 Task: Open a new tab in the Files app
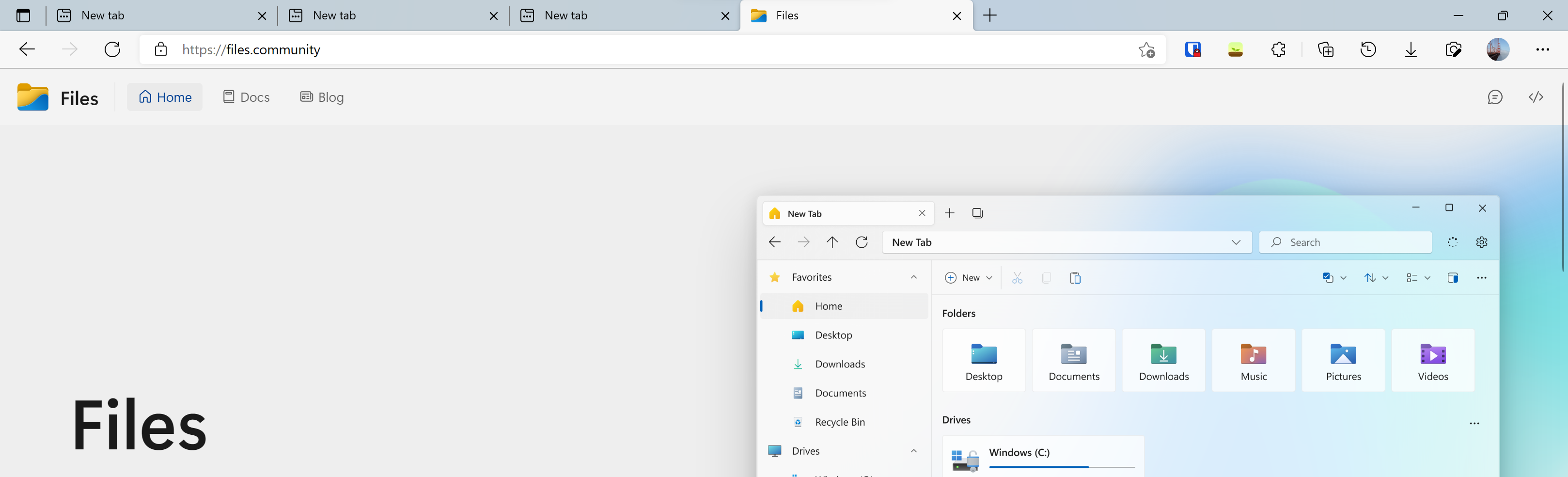point(949,213)
